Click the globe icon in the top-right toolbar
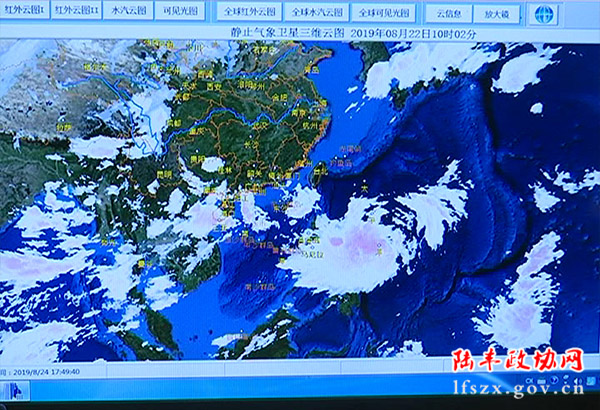The image size is (600, 410). coord(542,13)
